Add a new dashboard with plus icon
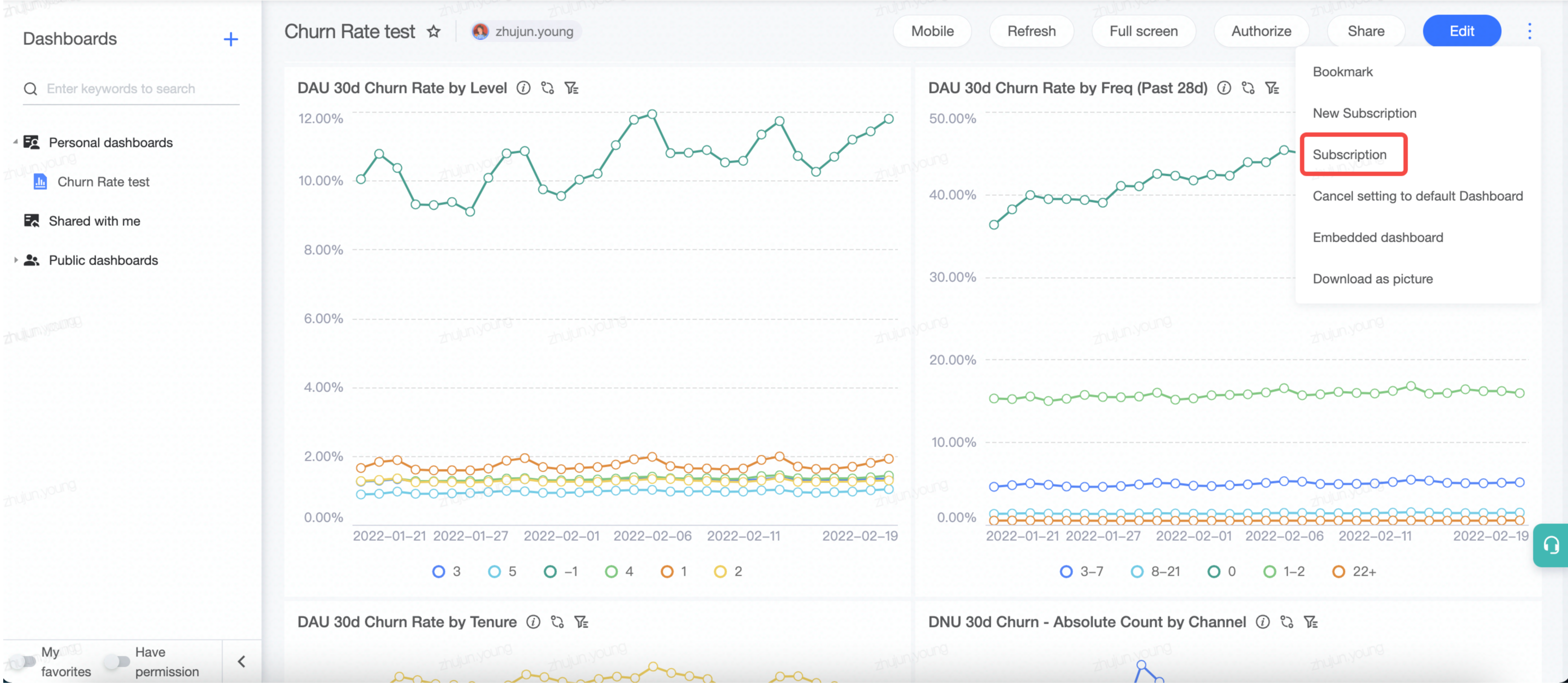This screenshot has height=683, width=1568. pyautogui.click(x=231, y=40)
